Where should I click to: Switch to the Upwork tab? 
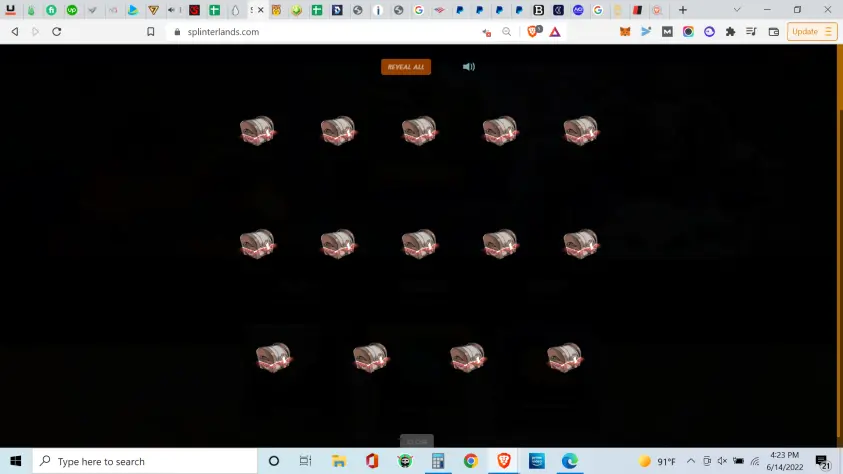72,10
